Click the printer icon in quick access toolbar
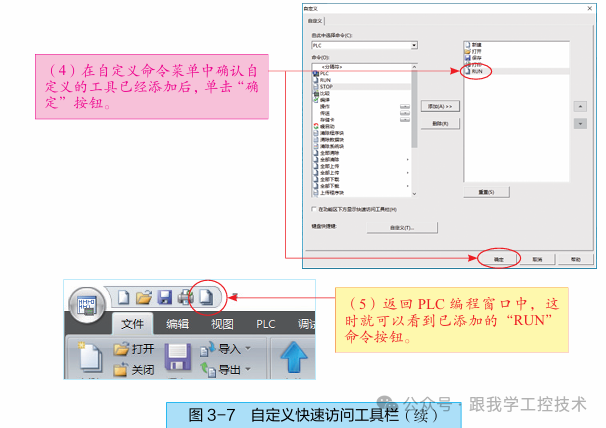Image resolution: width=606 pixels, height=428 pixels. point(185,298)
